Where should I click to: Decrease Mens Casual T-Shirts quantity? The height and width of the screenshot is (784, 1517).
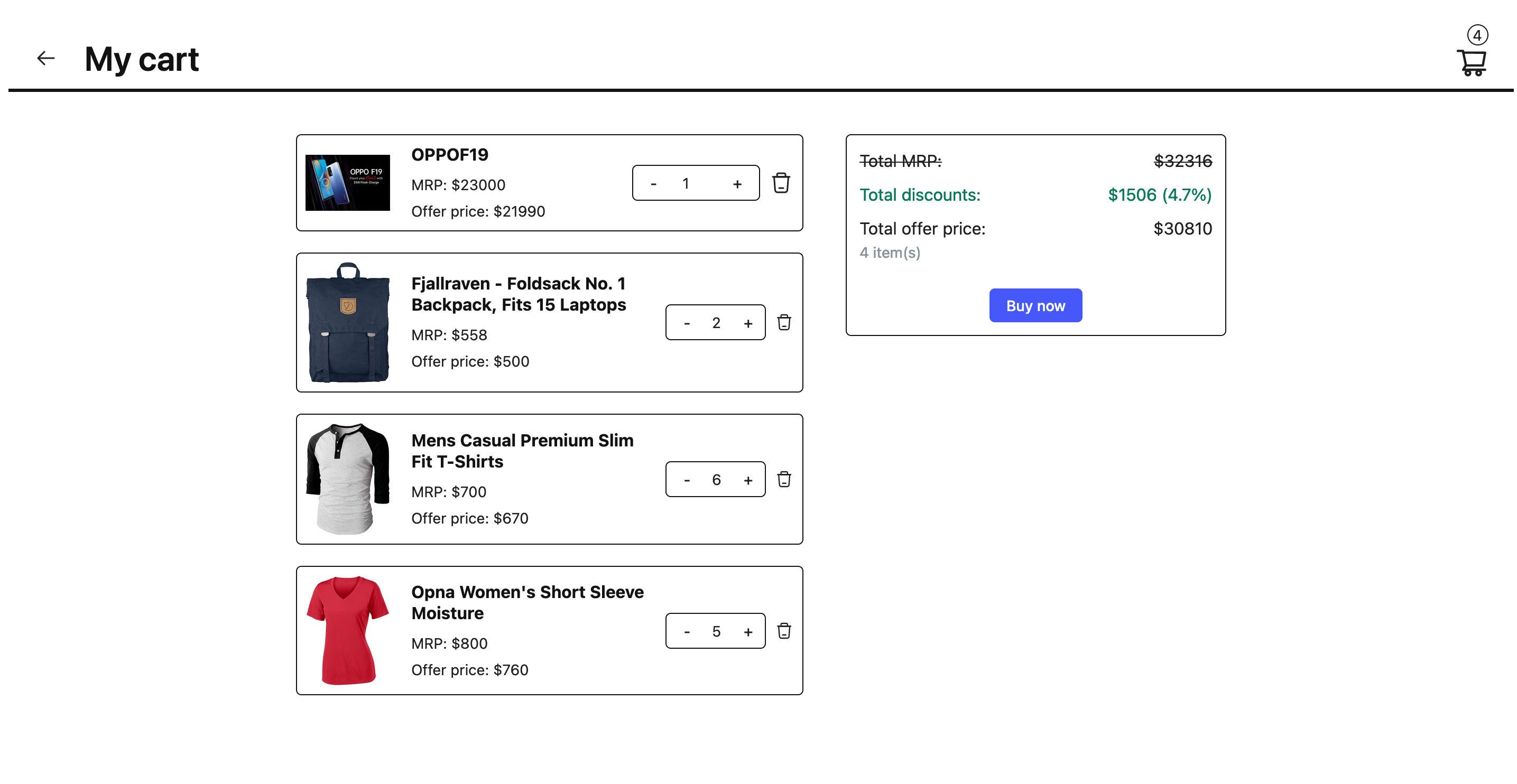[x=687, y=480]
